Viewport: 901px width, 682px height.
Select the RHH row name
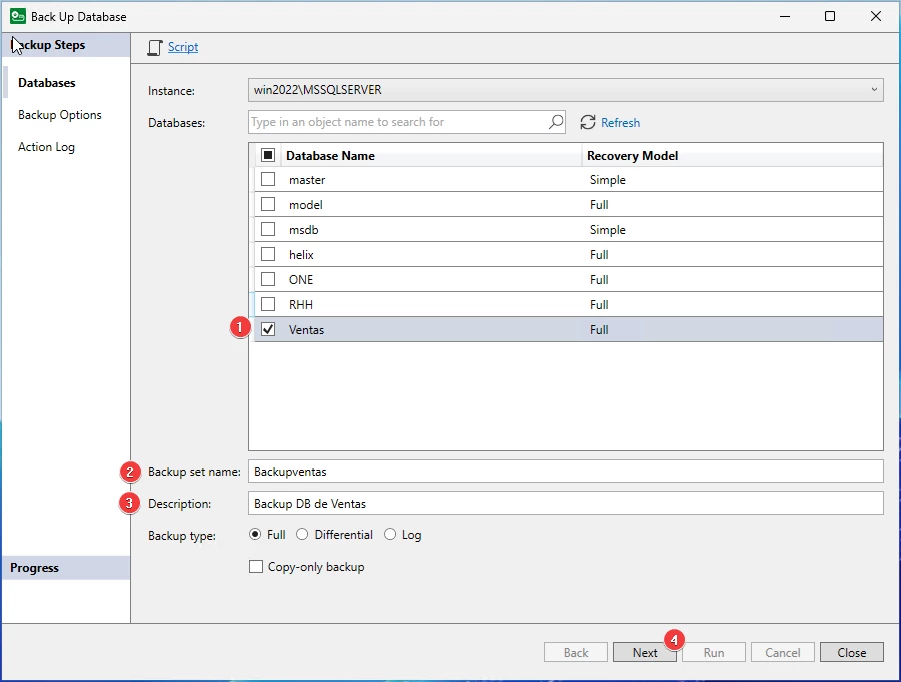[x=301, y=305]
